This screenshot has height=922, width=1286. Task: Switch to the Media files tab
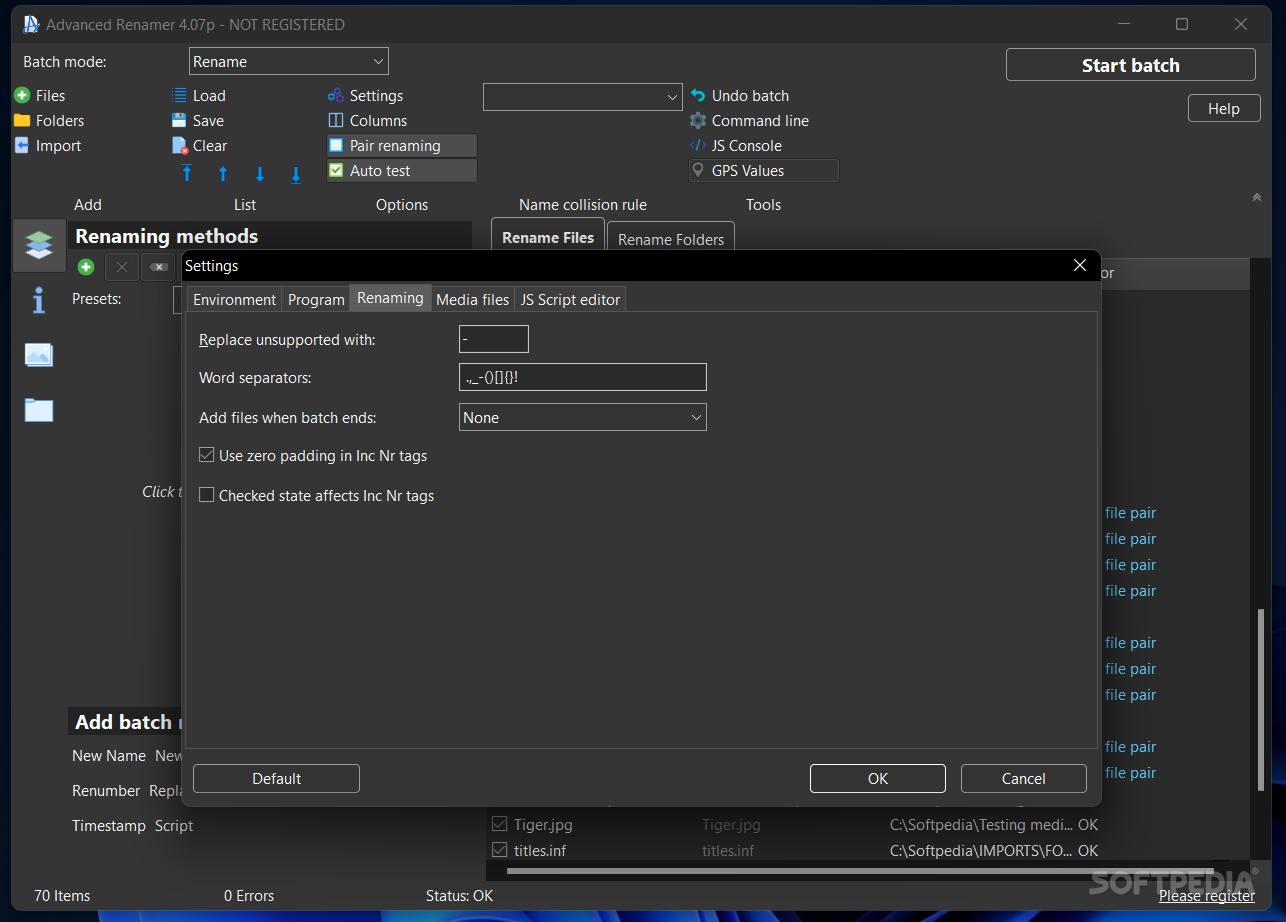[x=472, y=300]
